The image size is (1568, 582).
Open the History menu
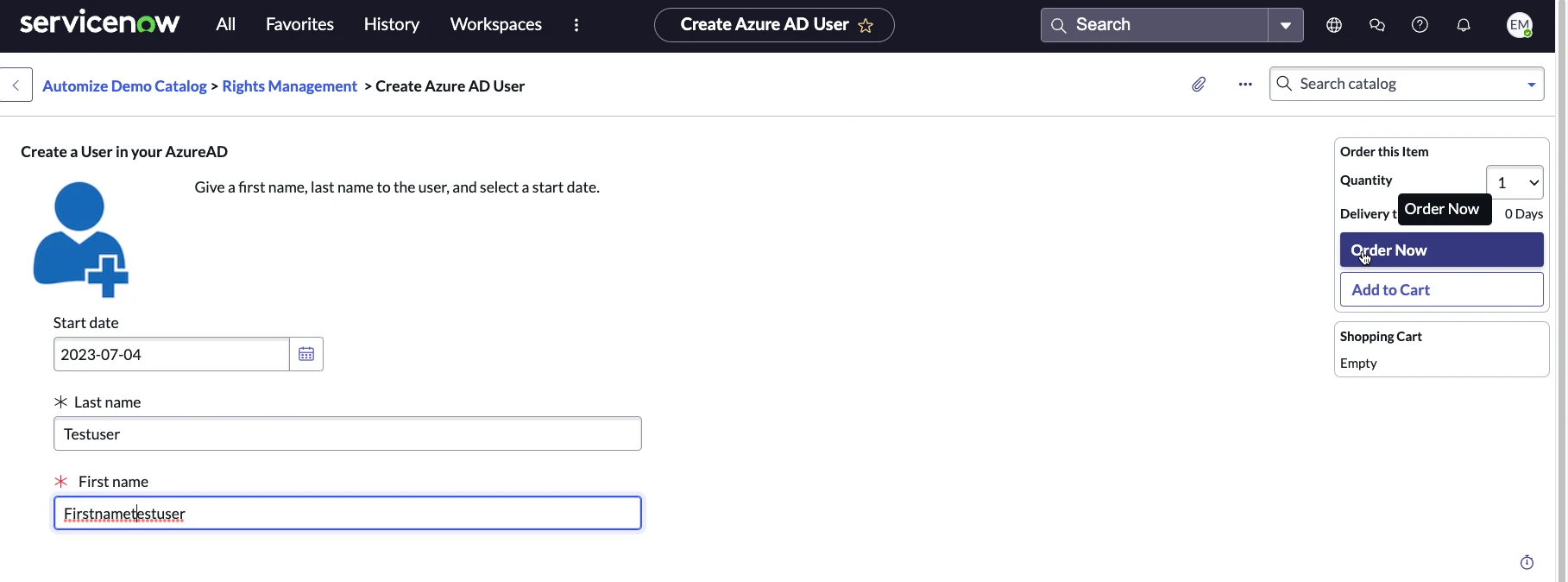tap(392, 24)
